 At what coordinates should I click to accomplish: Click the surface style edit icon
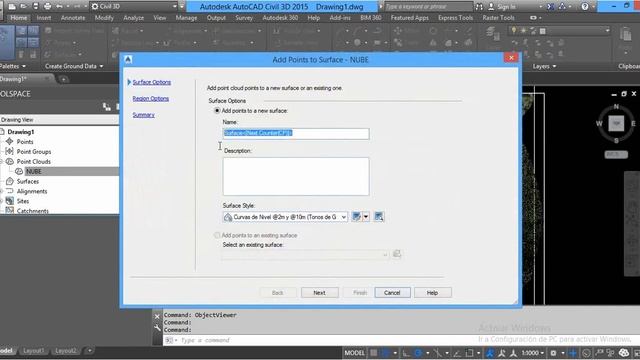pyautogui.click(x=356, y=217)
